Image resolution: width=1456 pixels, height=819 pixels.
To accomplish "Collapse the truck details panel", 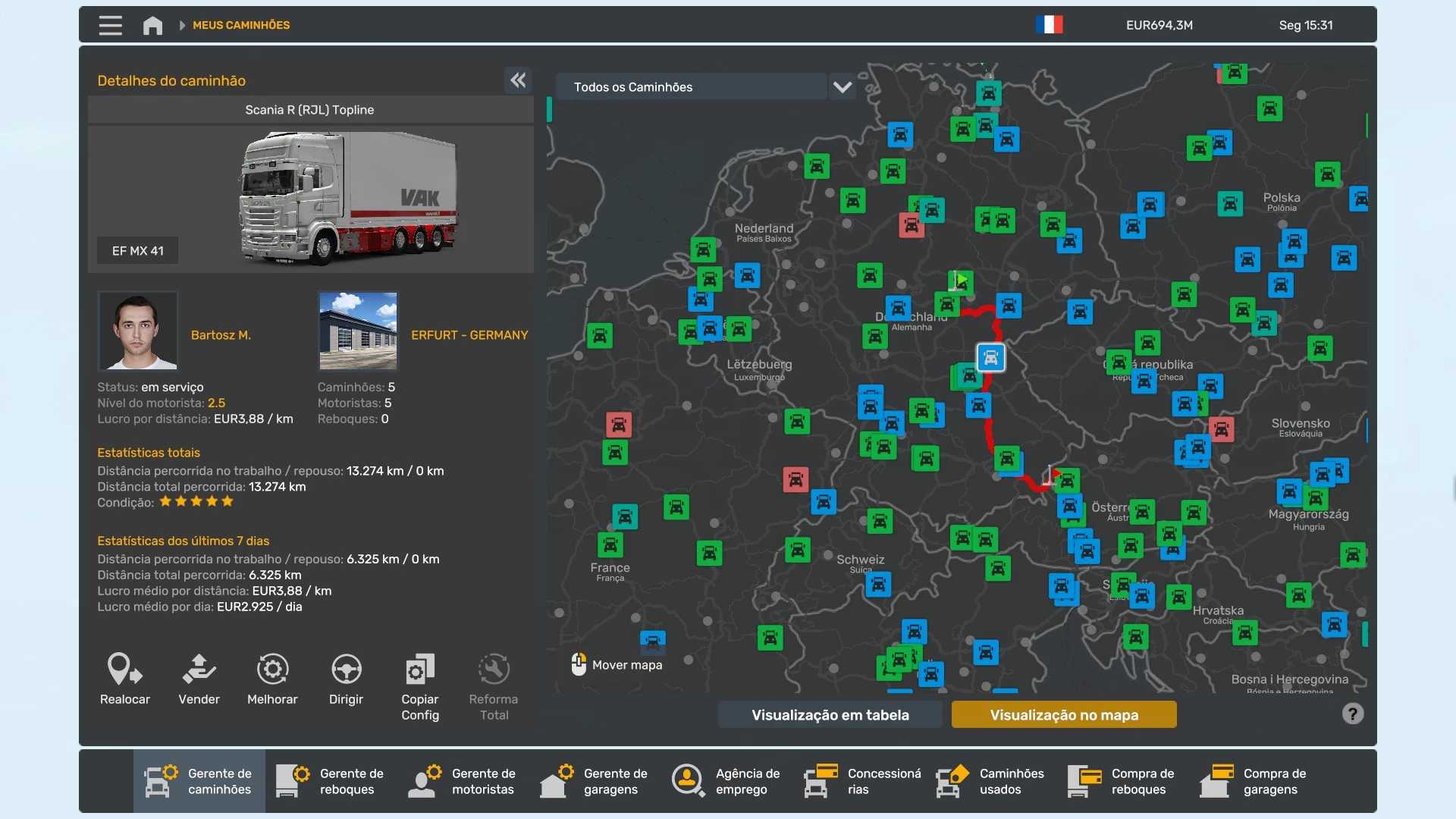I will (518, 80).
